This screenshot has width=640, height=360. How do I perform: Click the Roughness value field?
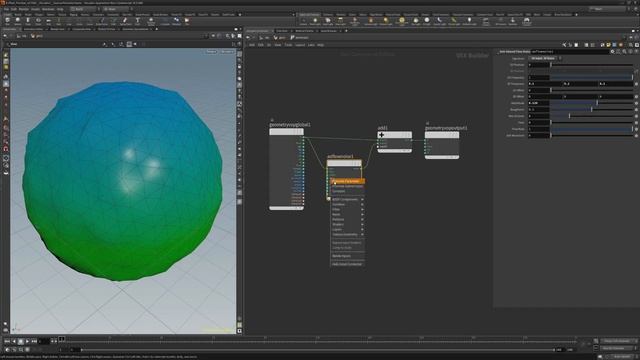click(x=538, y=109)
